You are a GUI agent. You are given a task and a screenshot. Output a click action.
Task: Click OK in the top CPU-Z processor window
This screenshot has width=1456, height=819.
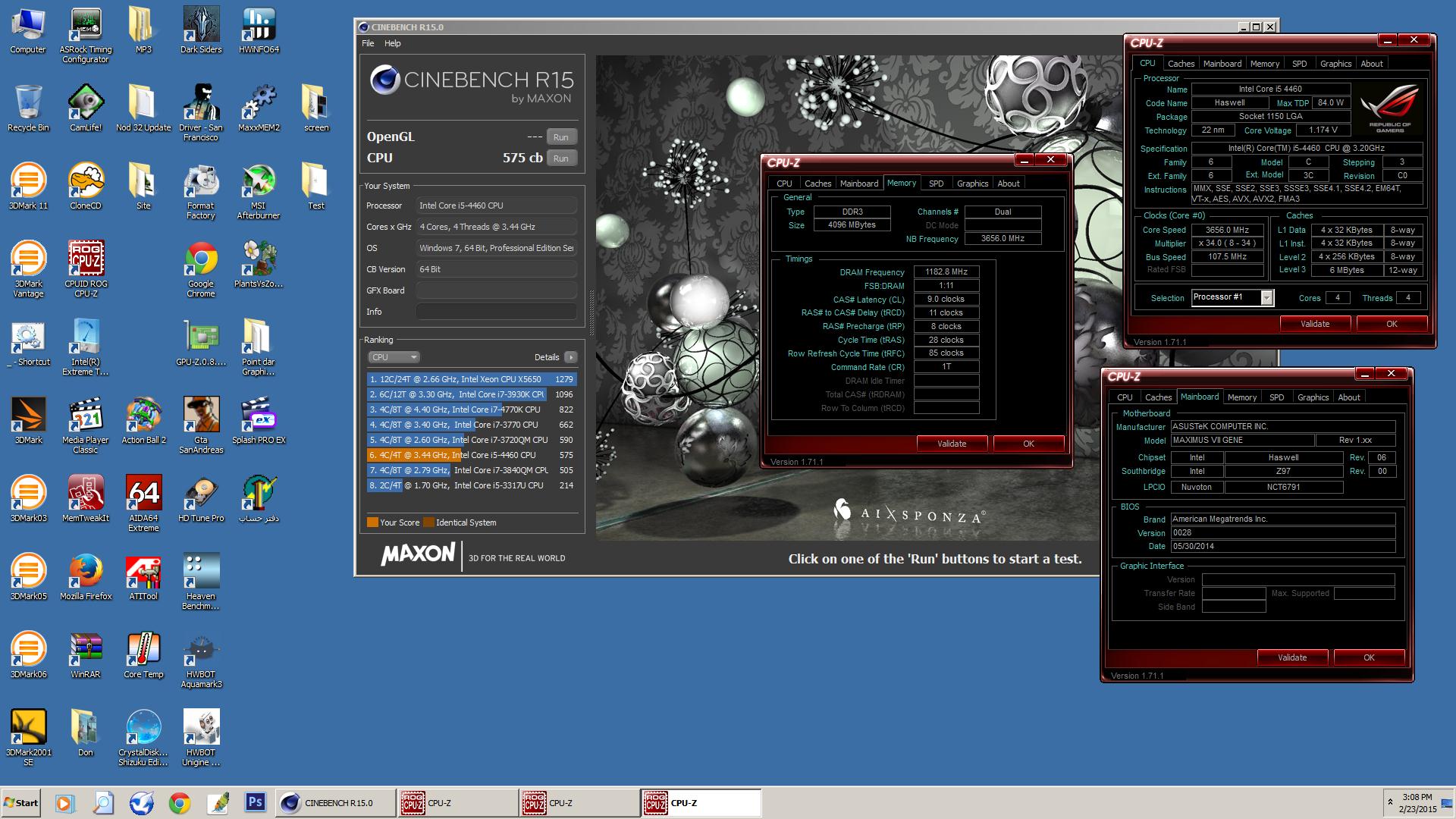tap(1392, 324)
